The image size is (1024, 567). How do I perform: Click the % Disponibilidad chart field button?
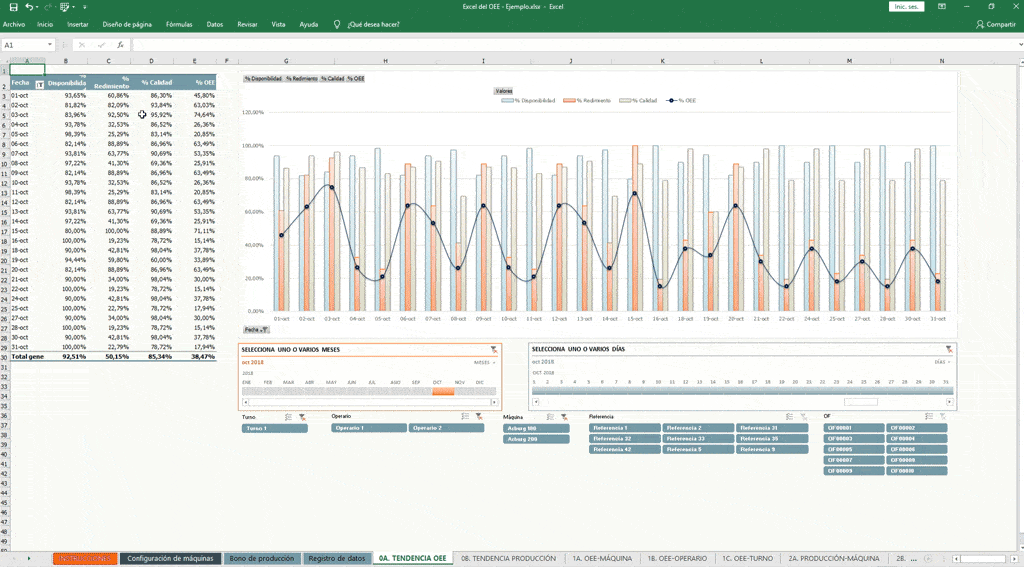click(x=263, y=78)
